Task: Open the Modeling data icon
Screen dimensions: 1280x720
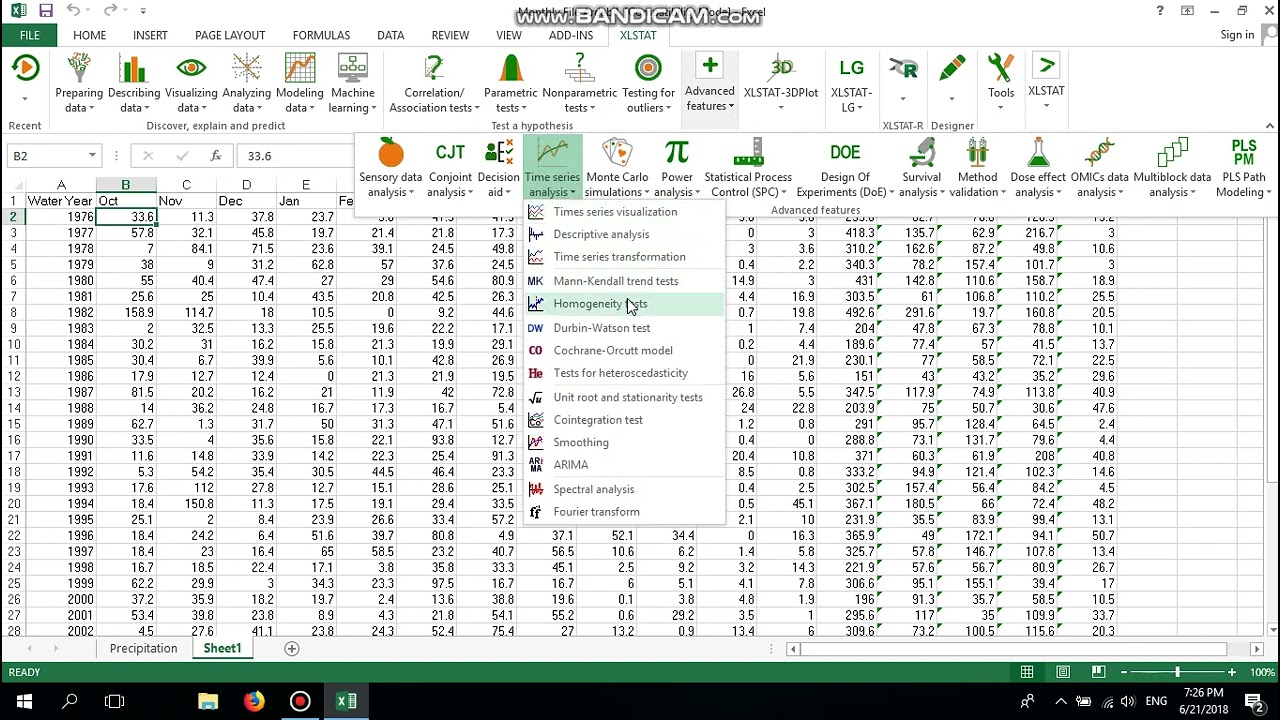Action: (299, 68)
